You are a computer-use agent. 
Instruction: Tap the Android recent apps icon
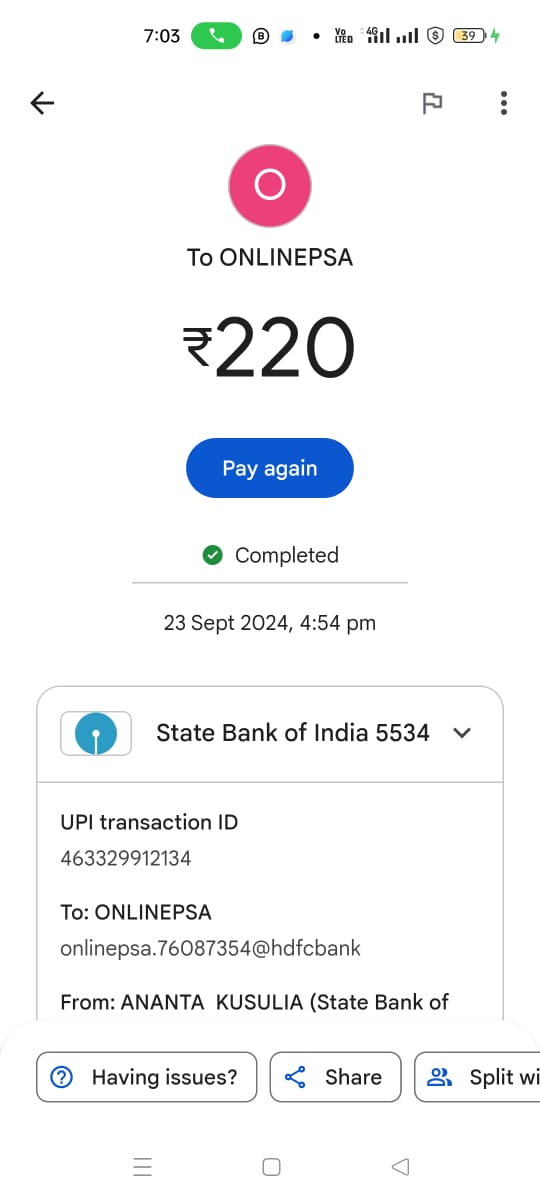click(142, 1166)
